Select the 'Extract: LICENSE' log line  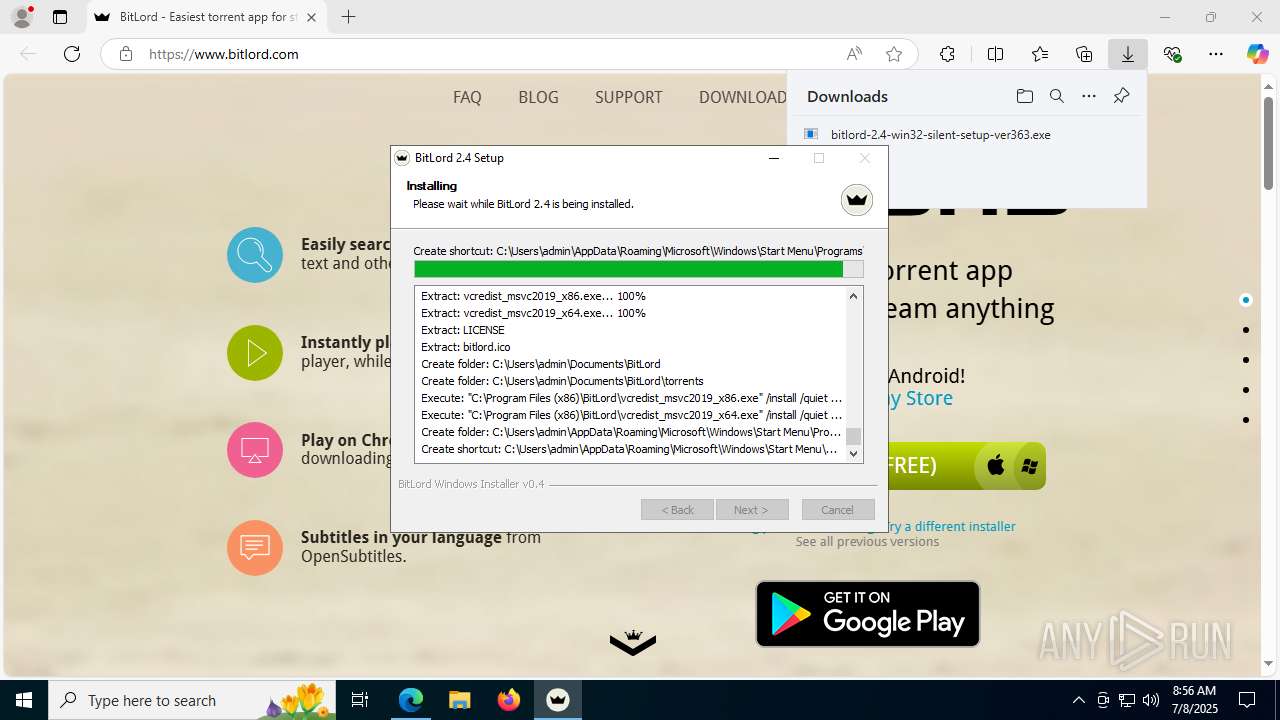[x=463, y=330]
